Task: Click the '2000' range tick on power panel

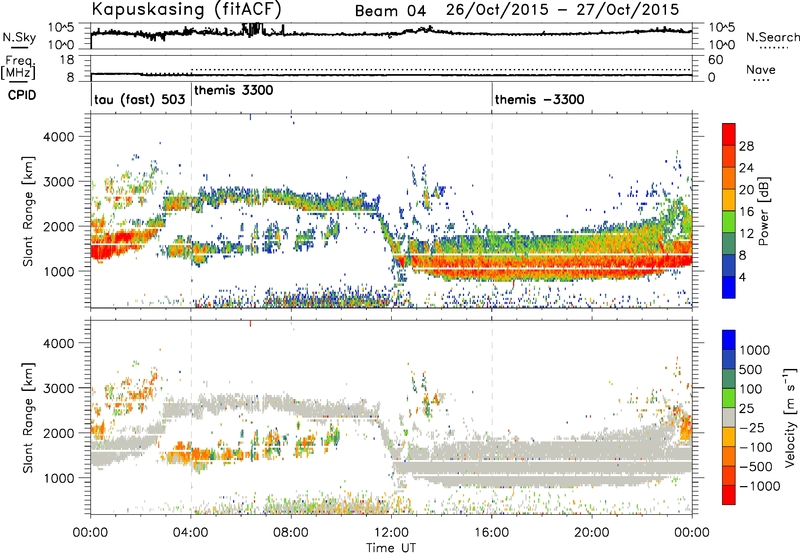Action: click(59, 226)
